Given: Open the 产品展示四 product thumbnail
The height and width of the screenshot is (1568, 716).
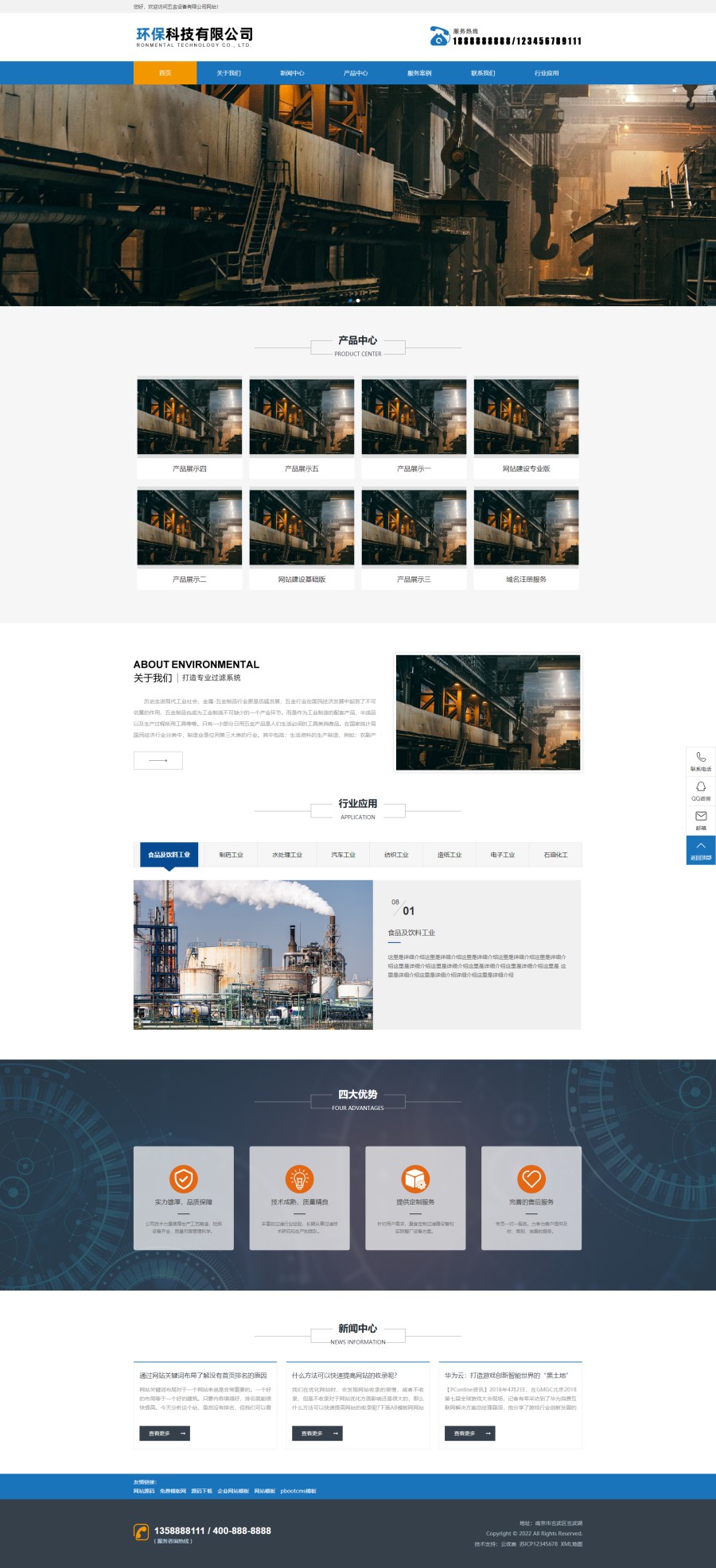Looking at the screenshot, I should coord(189,417).
